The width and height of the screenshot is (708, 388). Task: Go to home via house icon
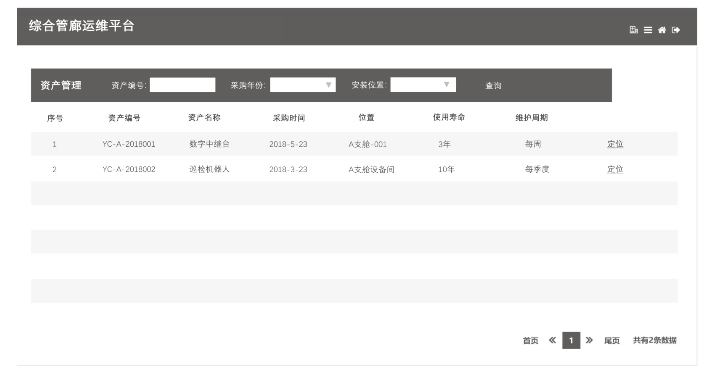click(661, 30)
